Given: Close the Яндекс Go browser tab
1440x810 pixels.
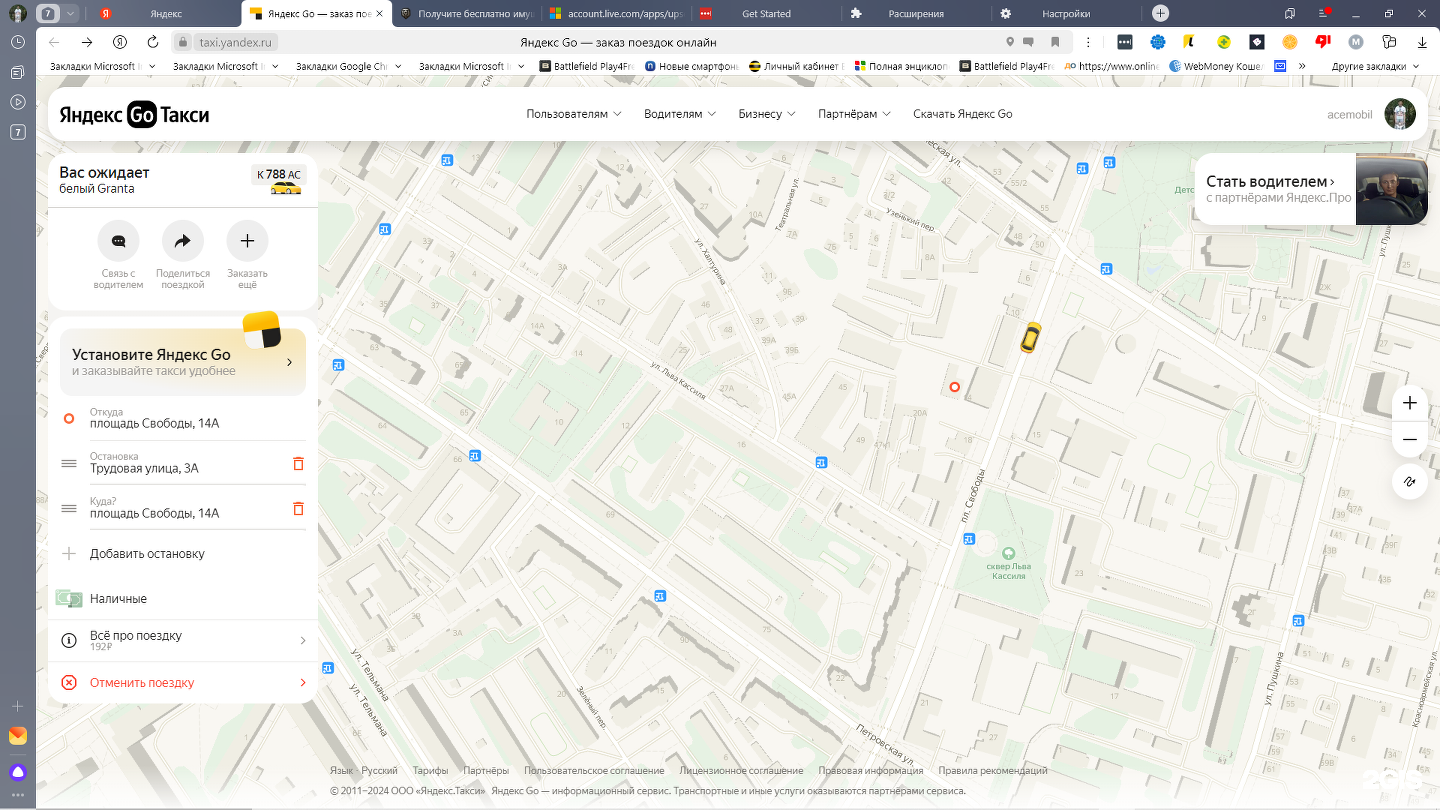Looking at the screenshot, I should coord(379,13).
